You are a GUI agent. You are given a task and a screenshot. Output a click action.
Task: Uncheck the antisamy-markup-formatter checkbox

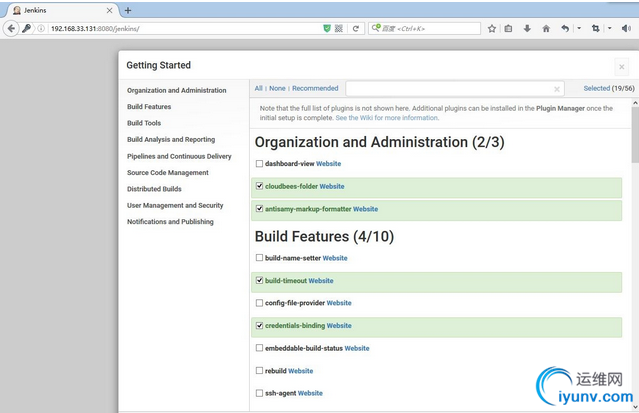point(259,209)
